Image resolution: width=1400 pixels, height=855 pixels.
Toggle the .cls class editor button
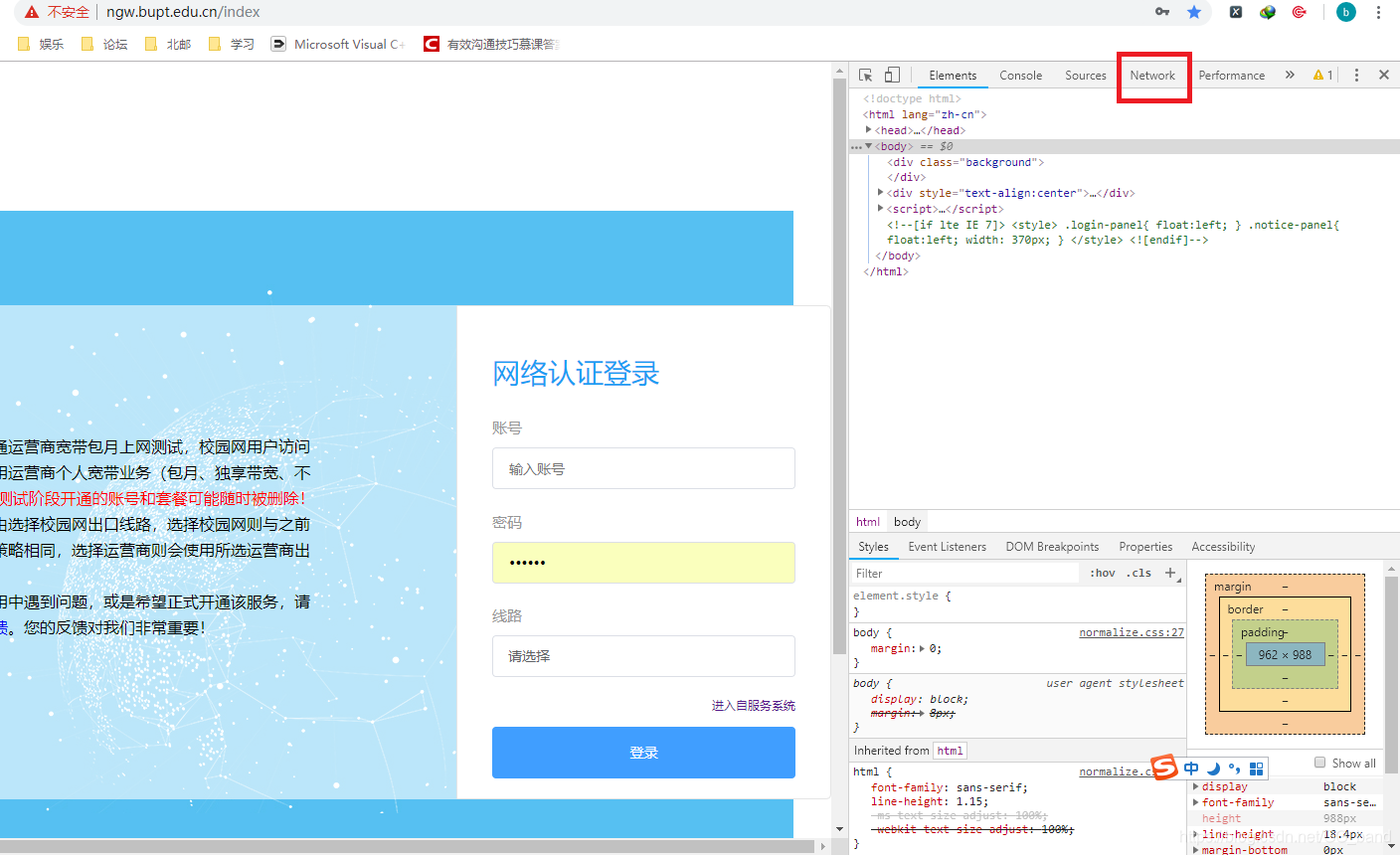(1139, 573)
